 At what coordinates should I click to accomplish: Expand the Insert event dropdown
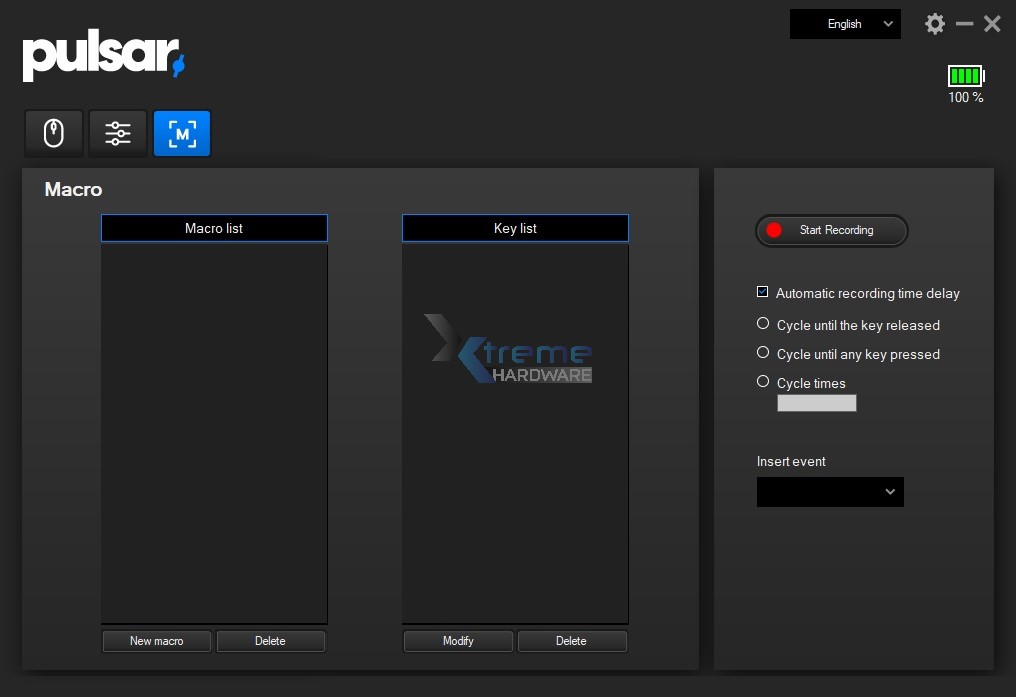830,492
